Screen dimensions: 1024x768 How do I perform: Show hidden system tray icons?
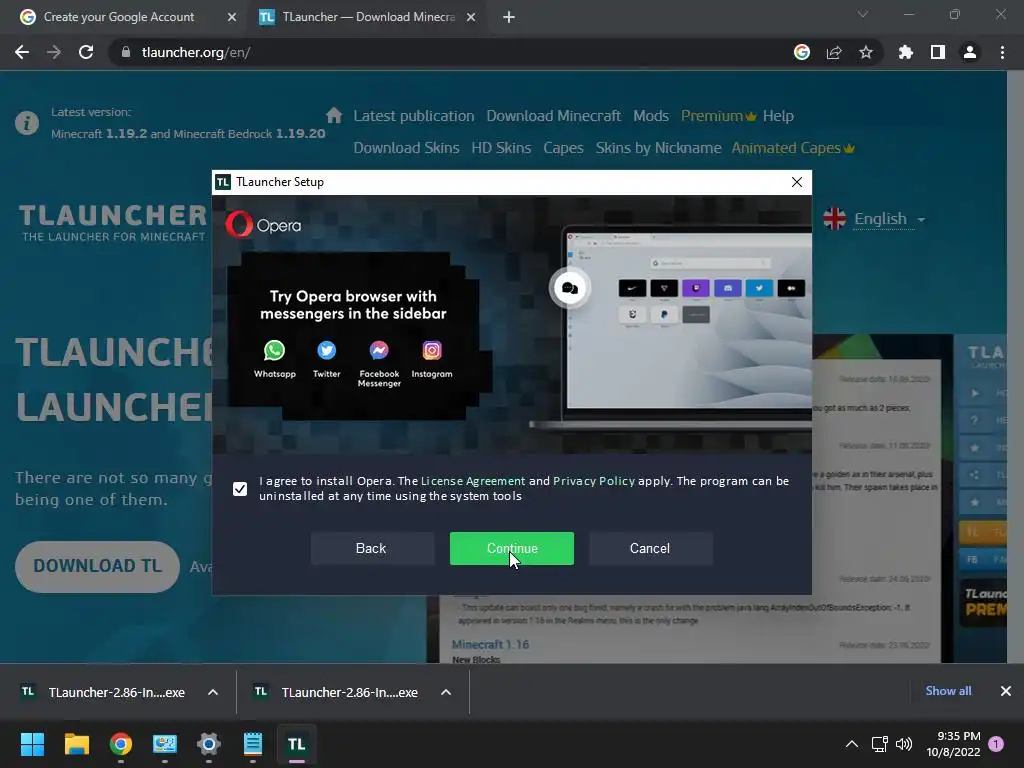(x=852, y=744)
